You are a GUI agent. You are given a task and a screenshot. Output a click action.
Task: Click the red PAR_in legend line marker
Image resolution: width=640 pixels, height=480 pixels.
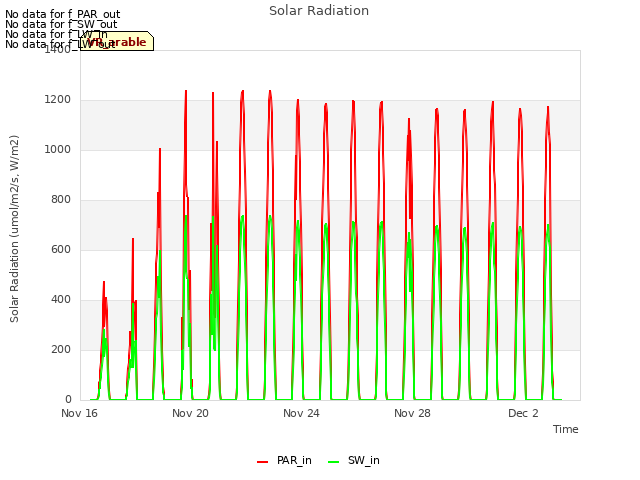point(262,462)
